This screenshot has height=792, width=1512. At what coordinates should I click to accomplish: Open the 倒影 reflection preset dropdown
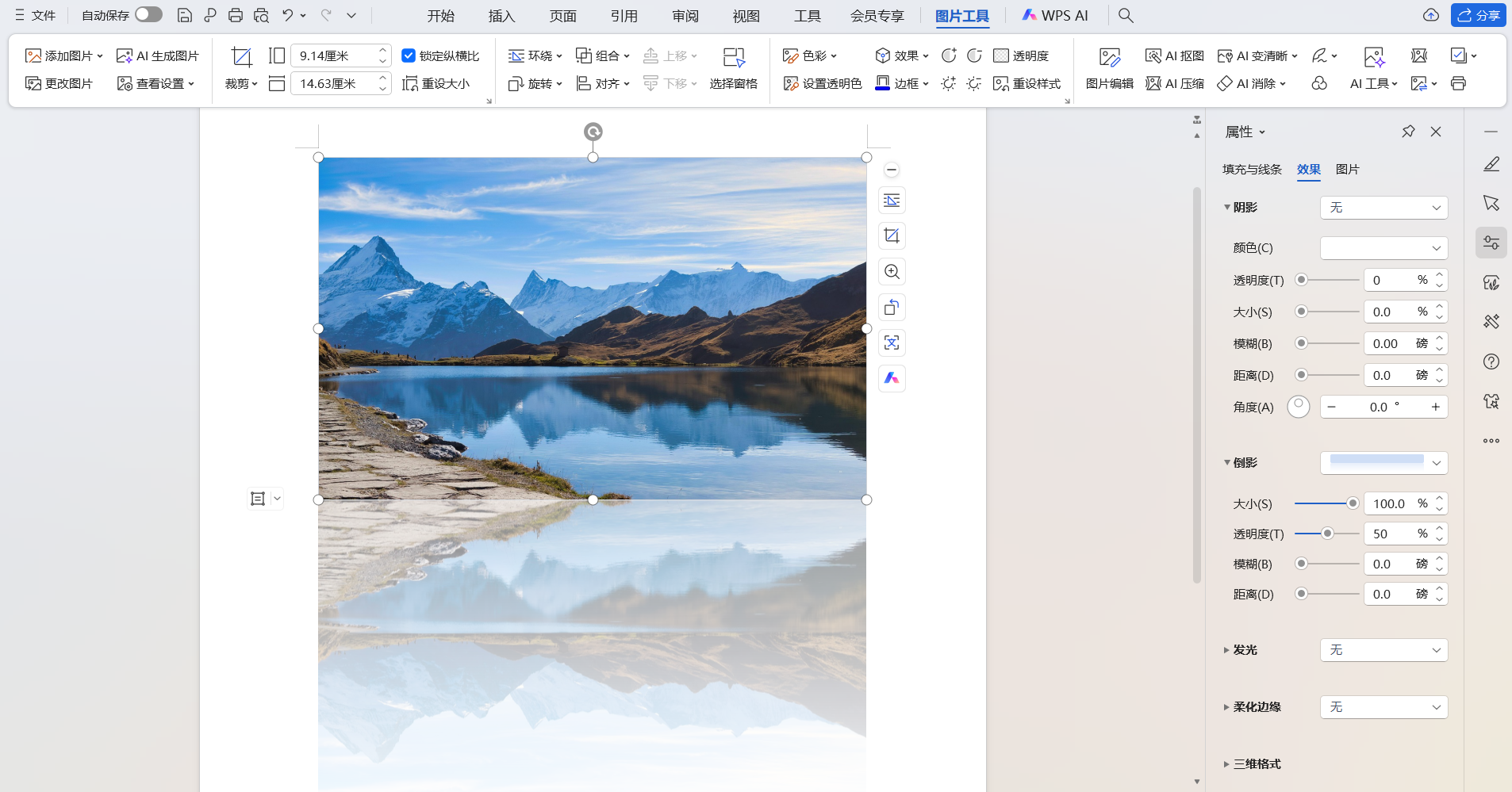pos(1383,463)
